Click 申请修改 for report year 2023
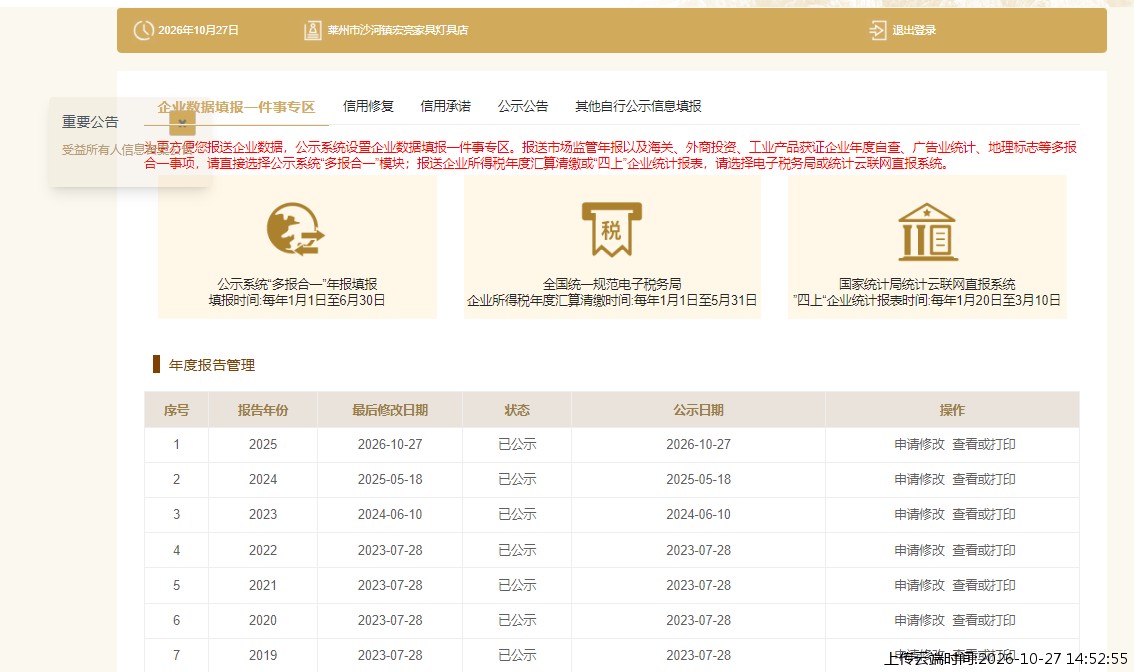Viewport: 1134px width, 672px height. [919, 514]
